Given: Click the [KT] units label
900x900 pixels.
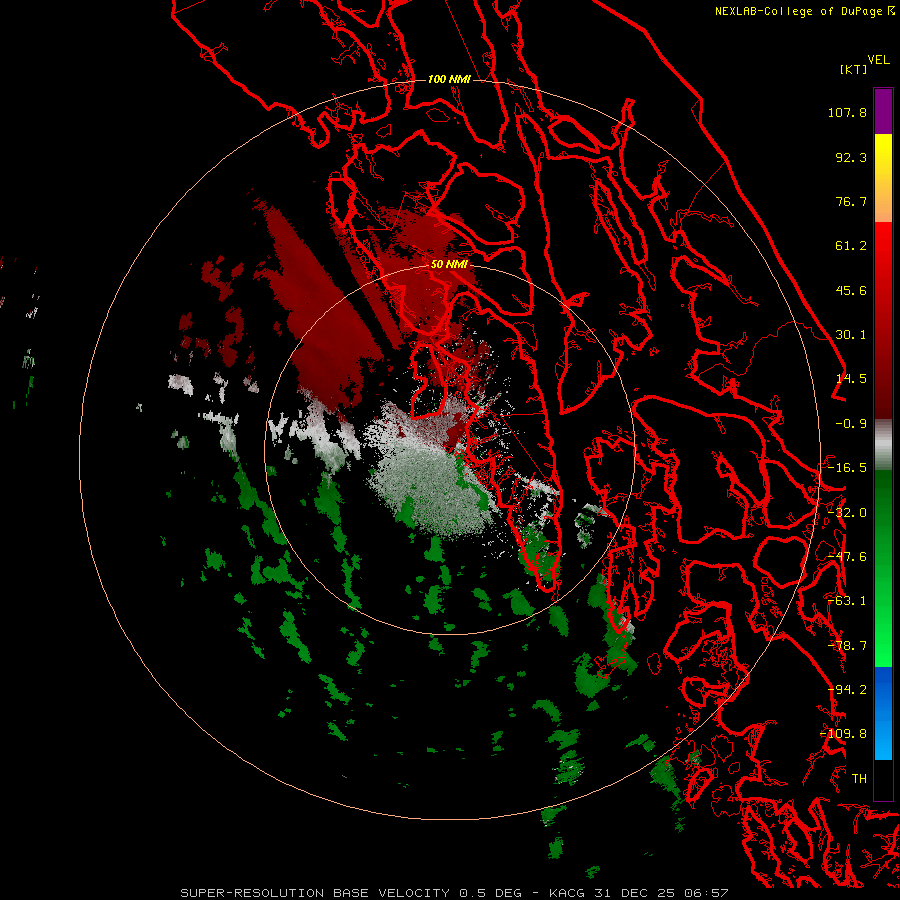Looking at the screenshot, I should coord(854,69).
